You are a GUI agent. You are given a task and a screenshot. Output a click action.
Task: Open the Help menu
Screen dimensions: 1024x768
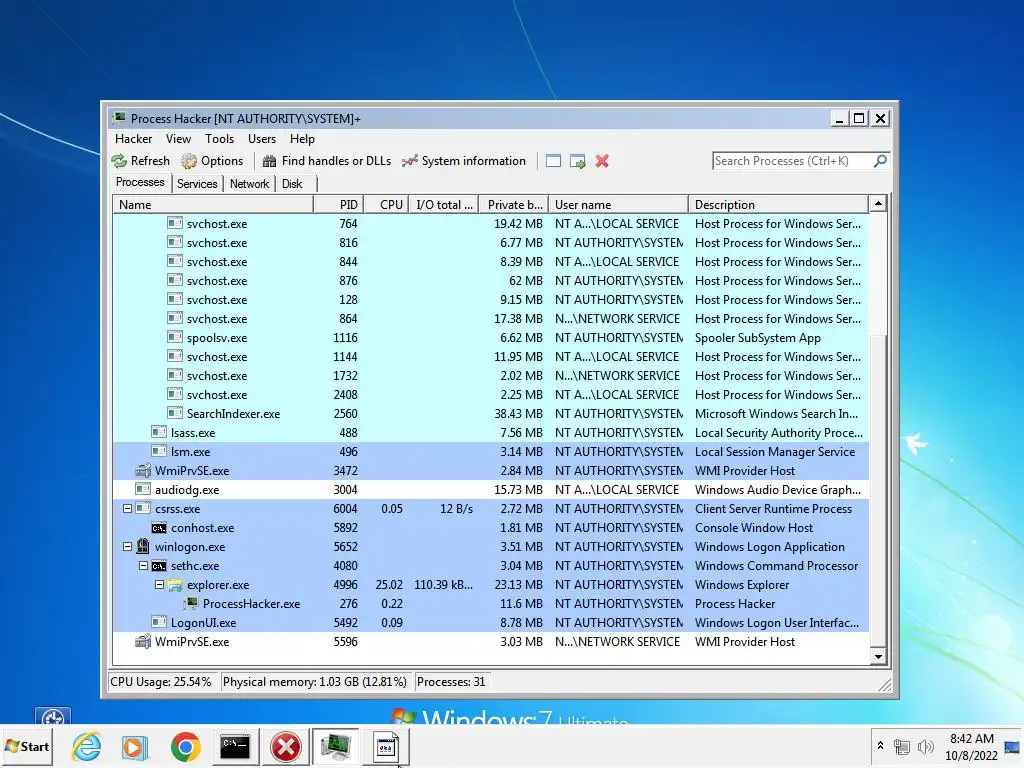click(x=302, y=138)
